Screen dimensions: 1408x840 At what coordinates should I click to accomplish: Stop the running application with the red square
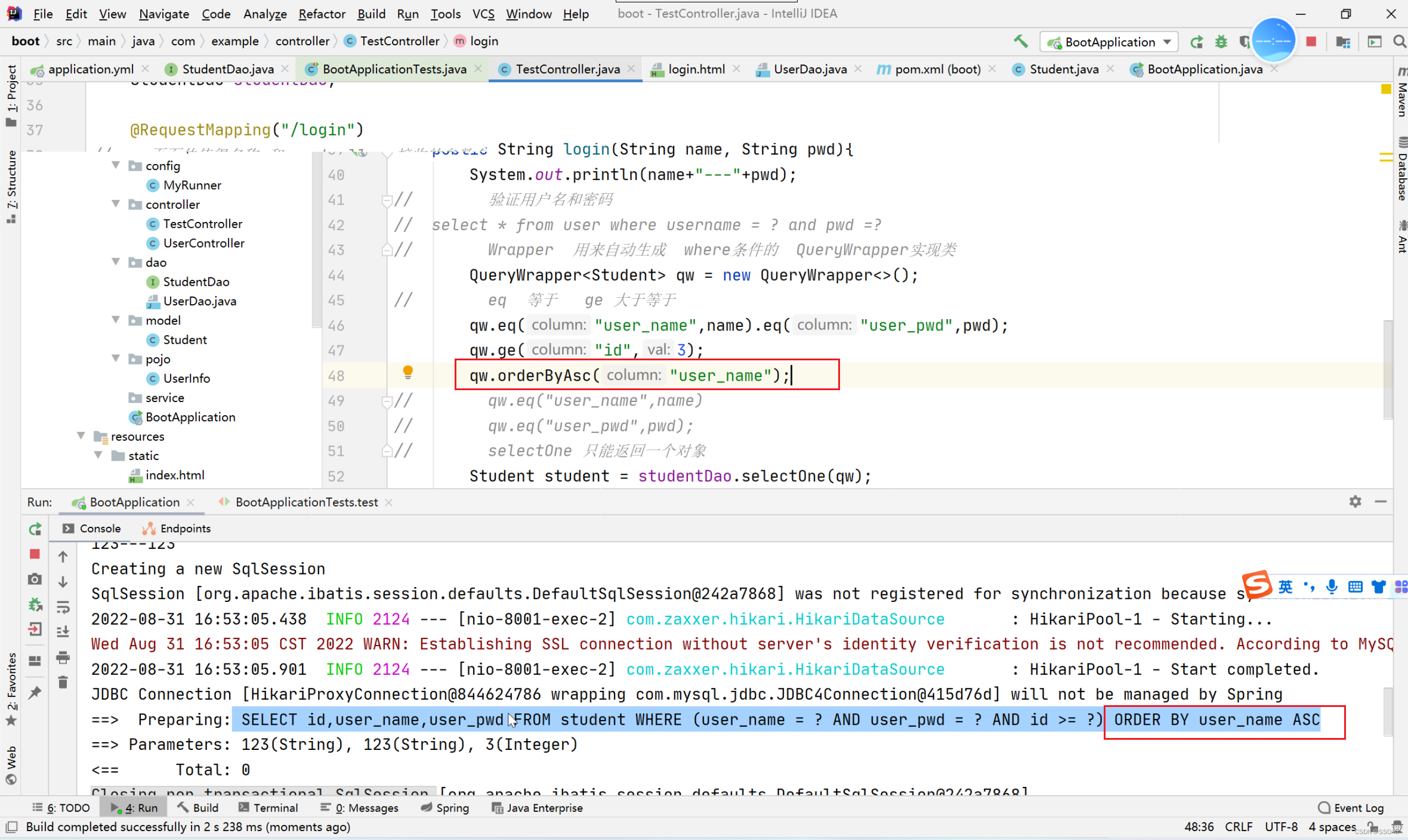pos(1311,42)
